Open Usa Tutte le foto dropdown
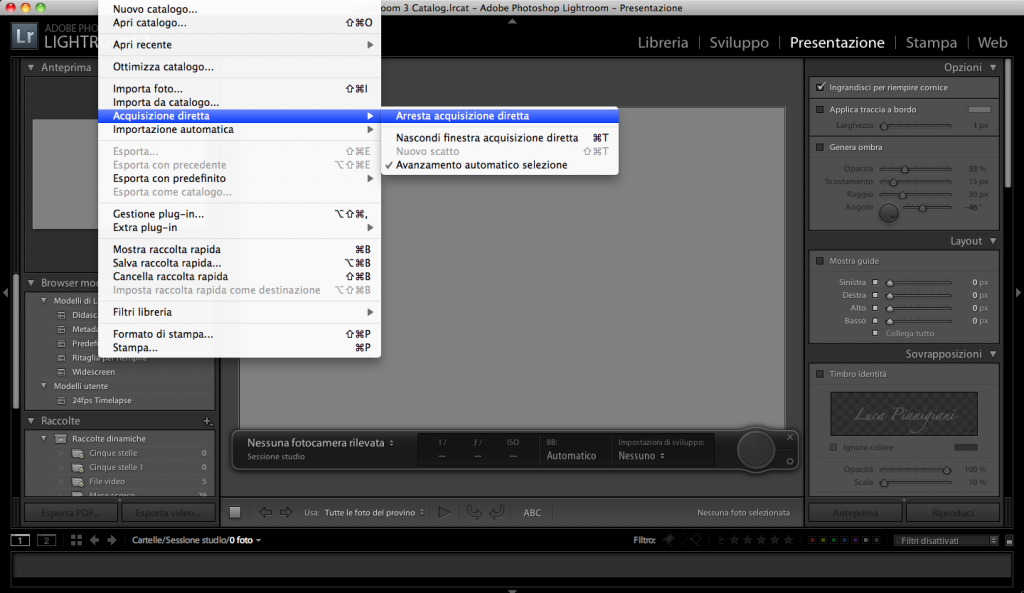Image resolution: width=1024 pixels, height=593 pixels. coord(374,513)
